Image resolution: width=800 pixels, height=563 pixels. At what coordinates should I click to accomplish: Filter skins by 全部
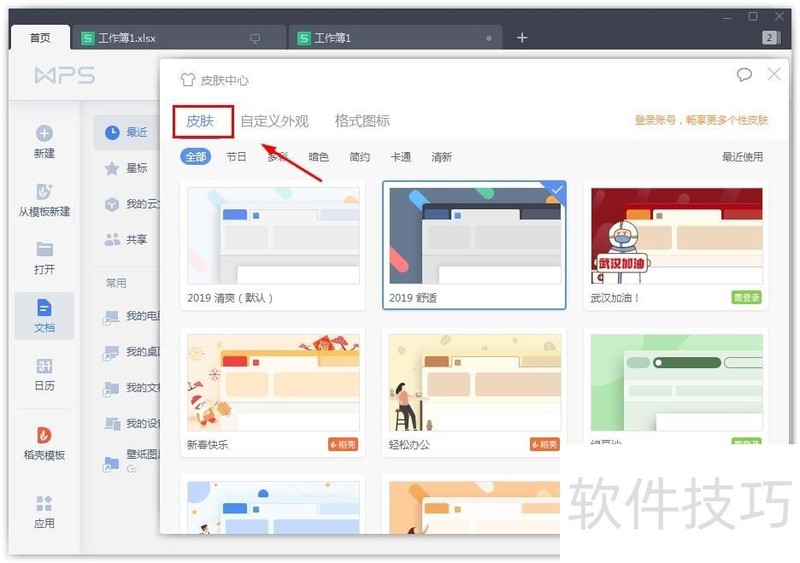(196, 157)
